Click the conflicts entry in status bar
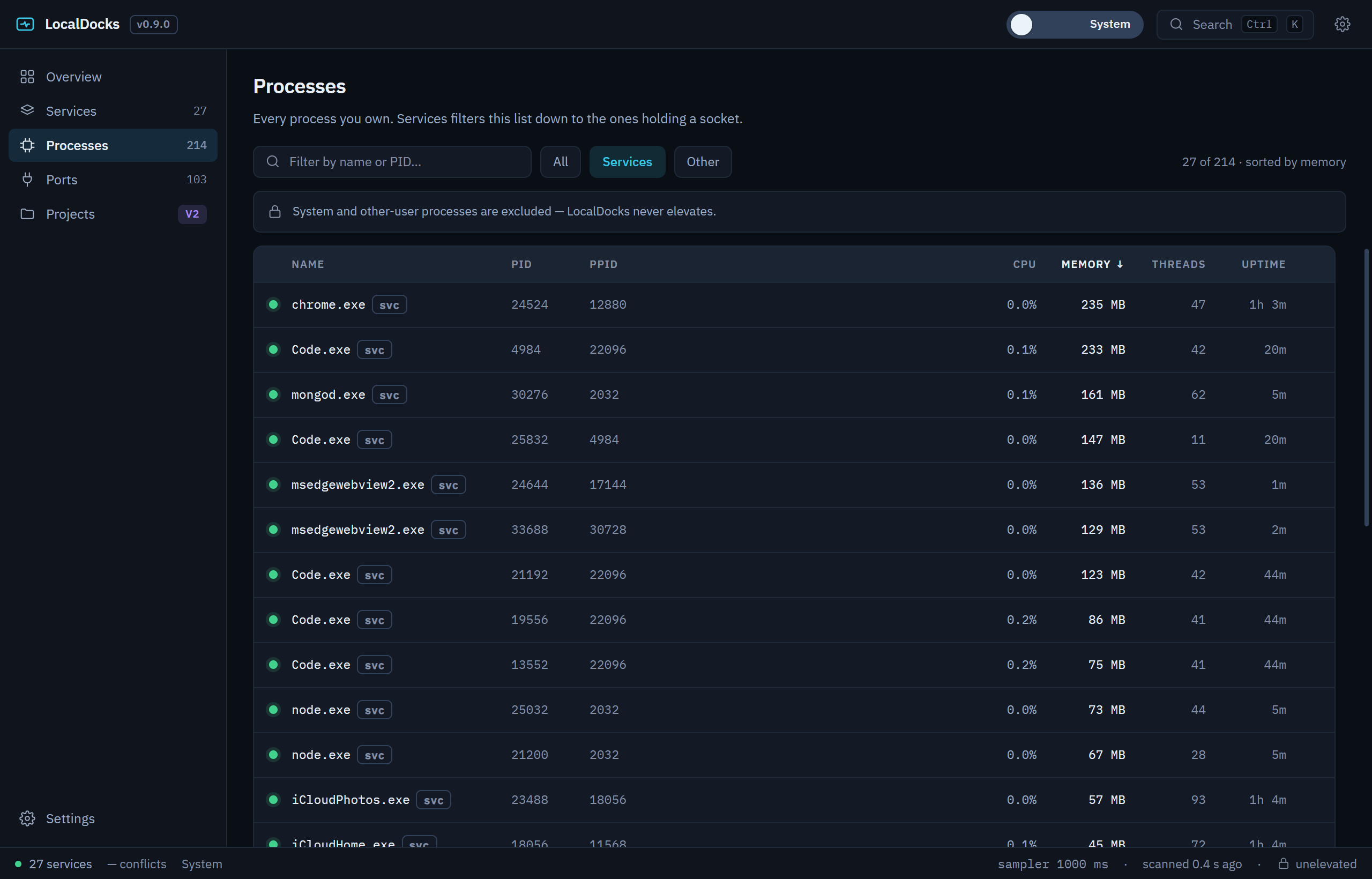 pos(137,863)
